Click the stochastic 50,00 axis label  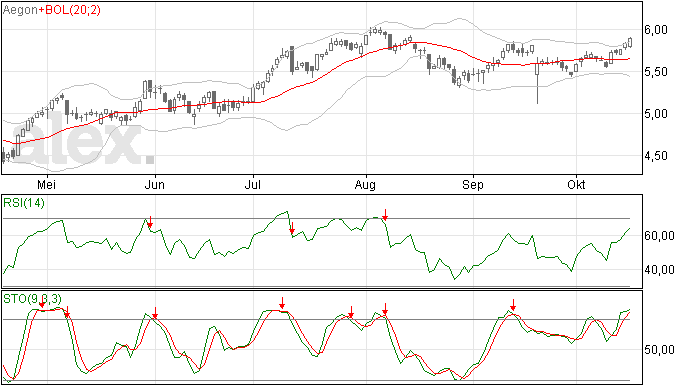659,350
